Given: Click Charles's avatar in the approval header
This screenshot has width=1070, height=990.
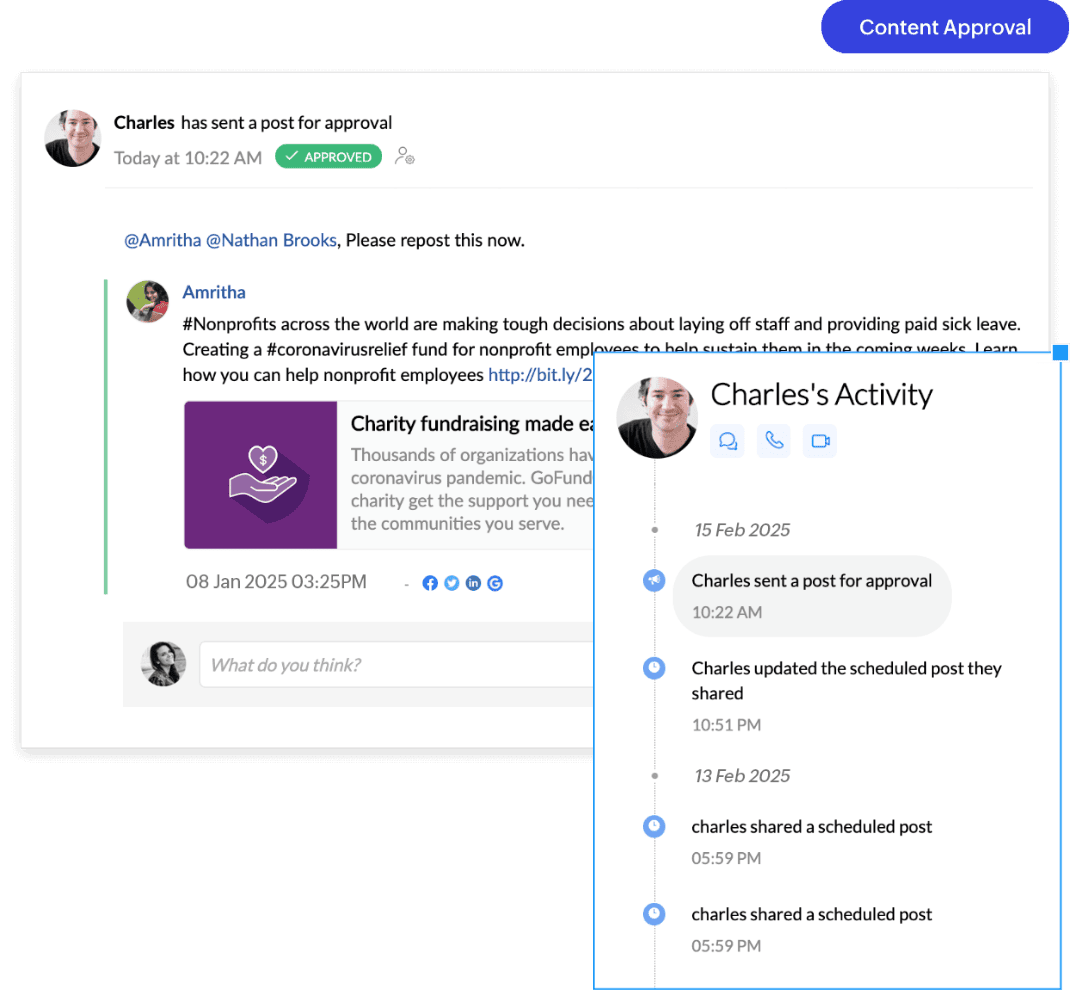Looking at the screenshot, I should [73, 138].
